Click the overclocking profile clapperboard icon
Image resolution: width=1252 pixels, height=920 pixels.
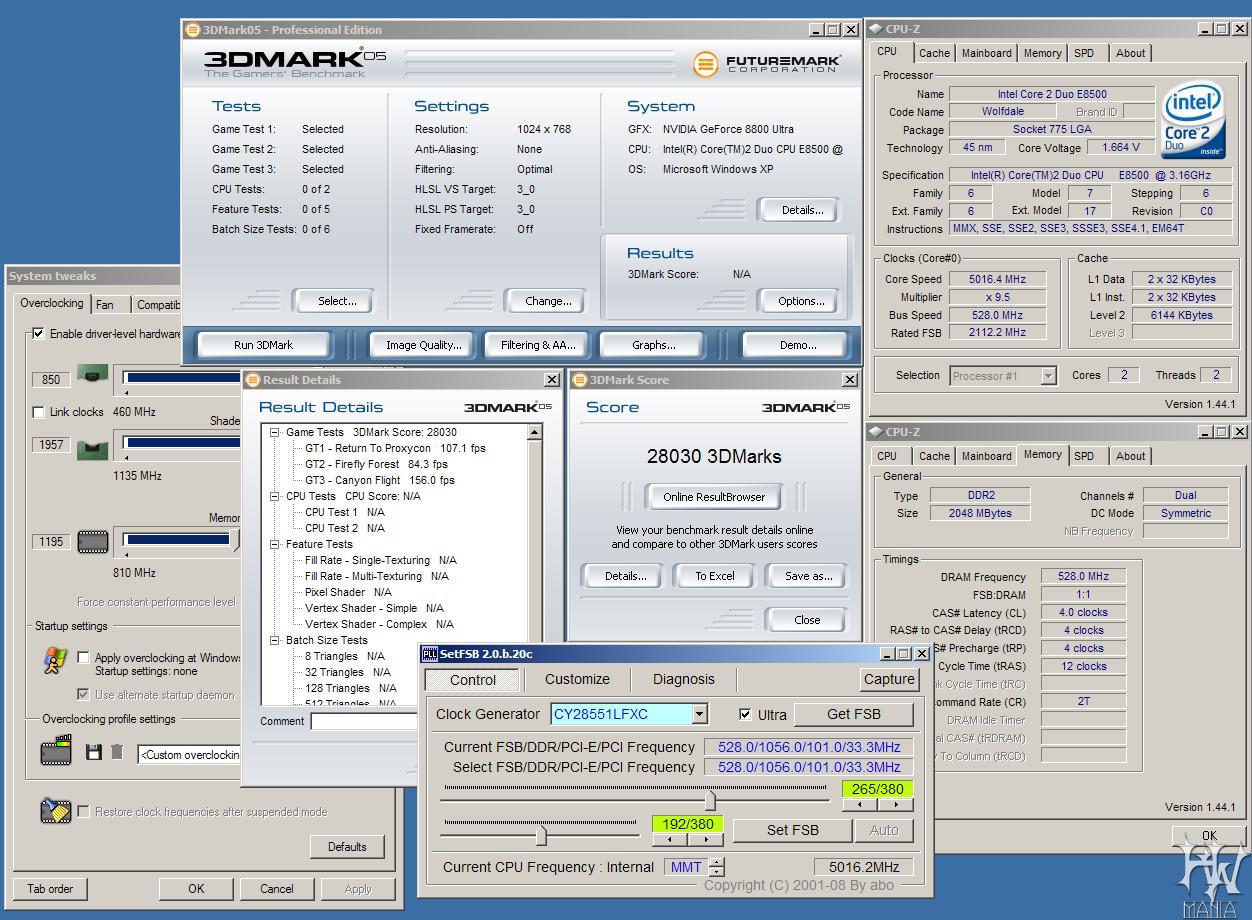(x=56, y=751)
